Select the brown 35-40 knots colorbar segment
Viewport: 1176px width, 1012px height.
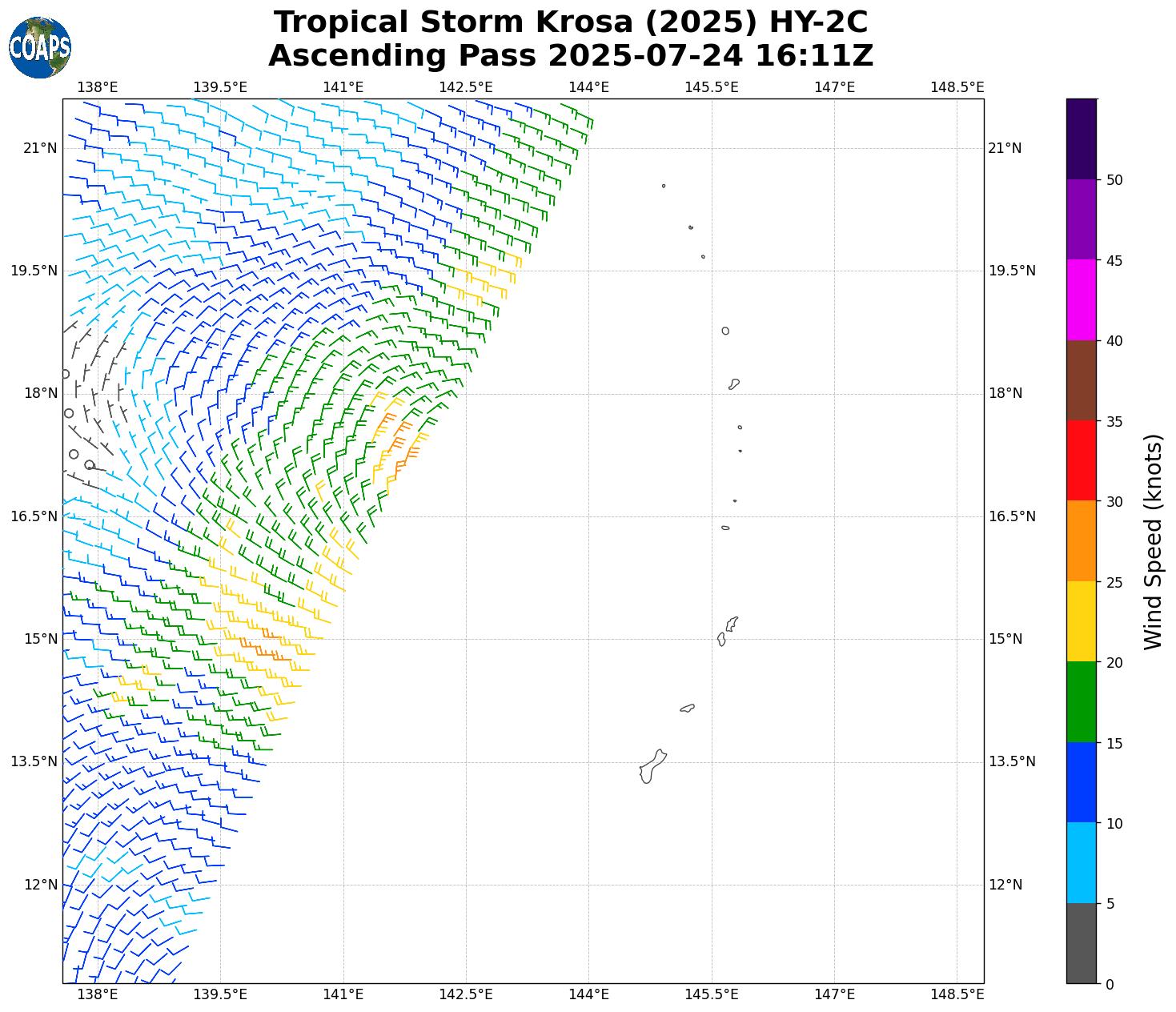coord(1081,380)
